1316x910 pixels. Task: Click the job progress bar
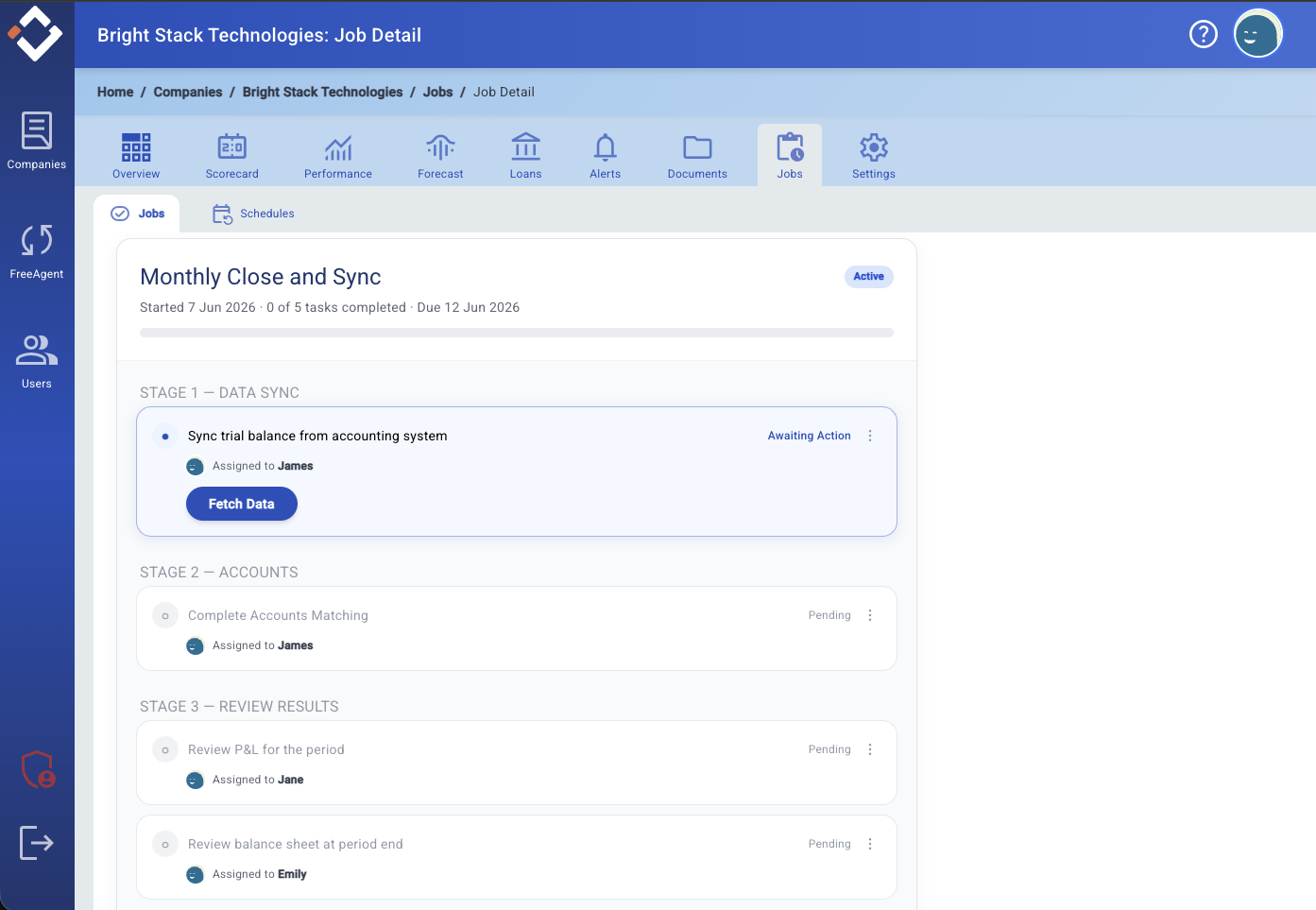pos(517,333)
